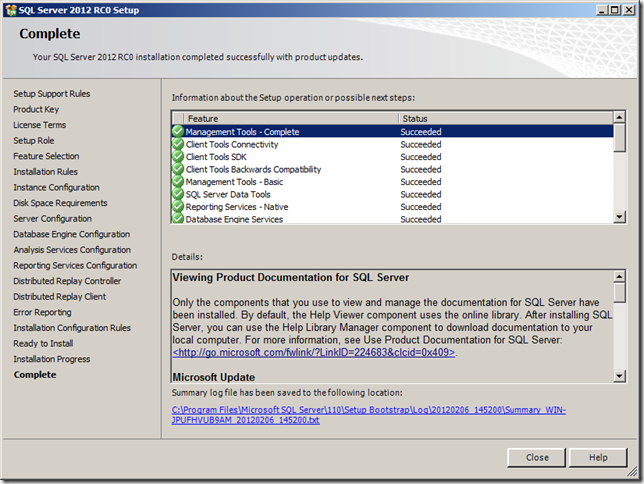The width and height of the screenshot is (644, 484).
Task: Click the Feature column header
Action: click(291, 118)
